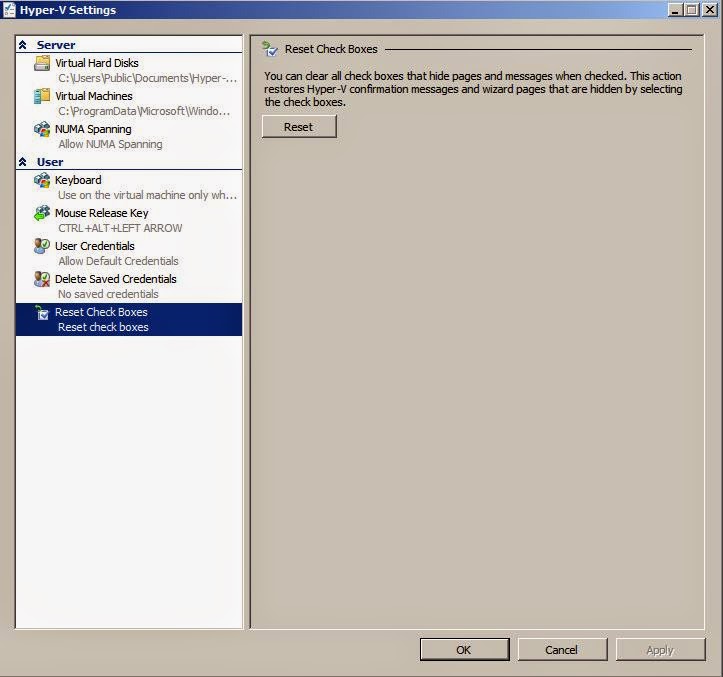Screen dimensions: 723x677
Task: Click the Virtual Hard Disks folder icon
Action: [x=42, y=63]
